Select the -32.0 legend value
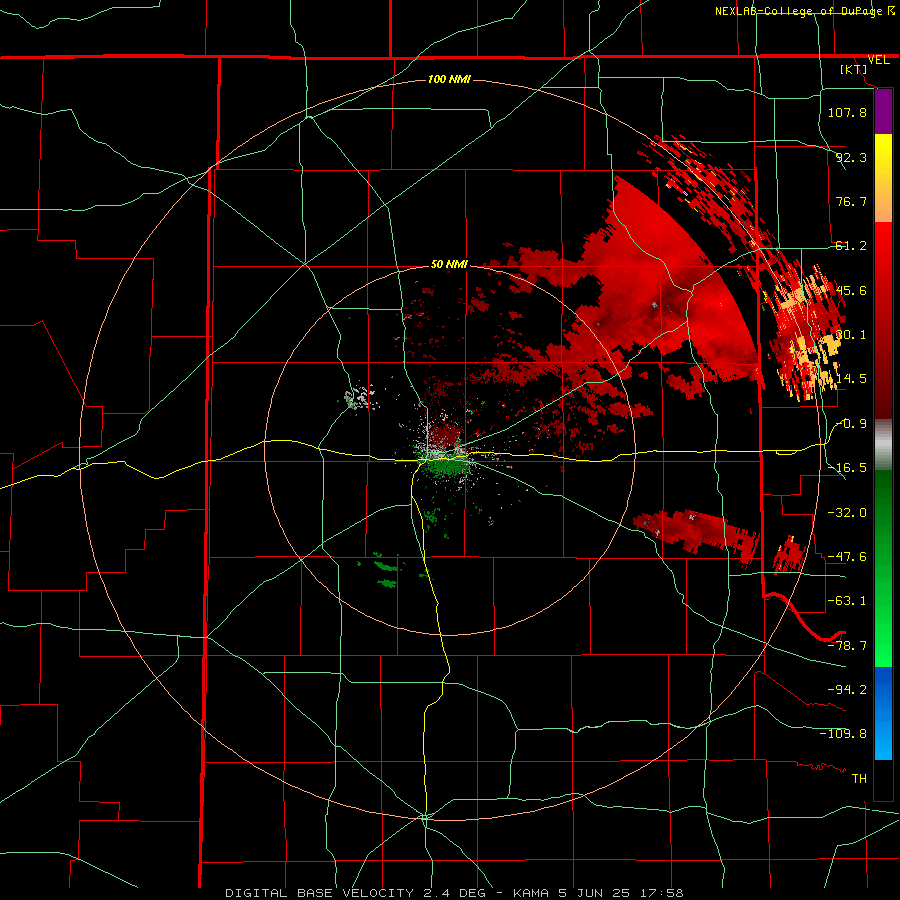The image size is (900, 900). tap(847, 513)
